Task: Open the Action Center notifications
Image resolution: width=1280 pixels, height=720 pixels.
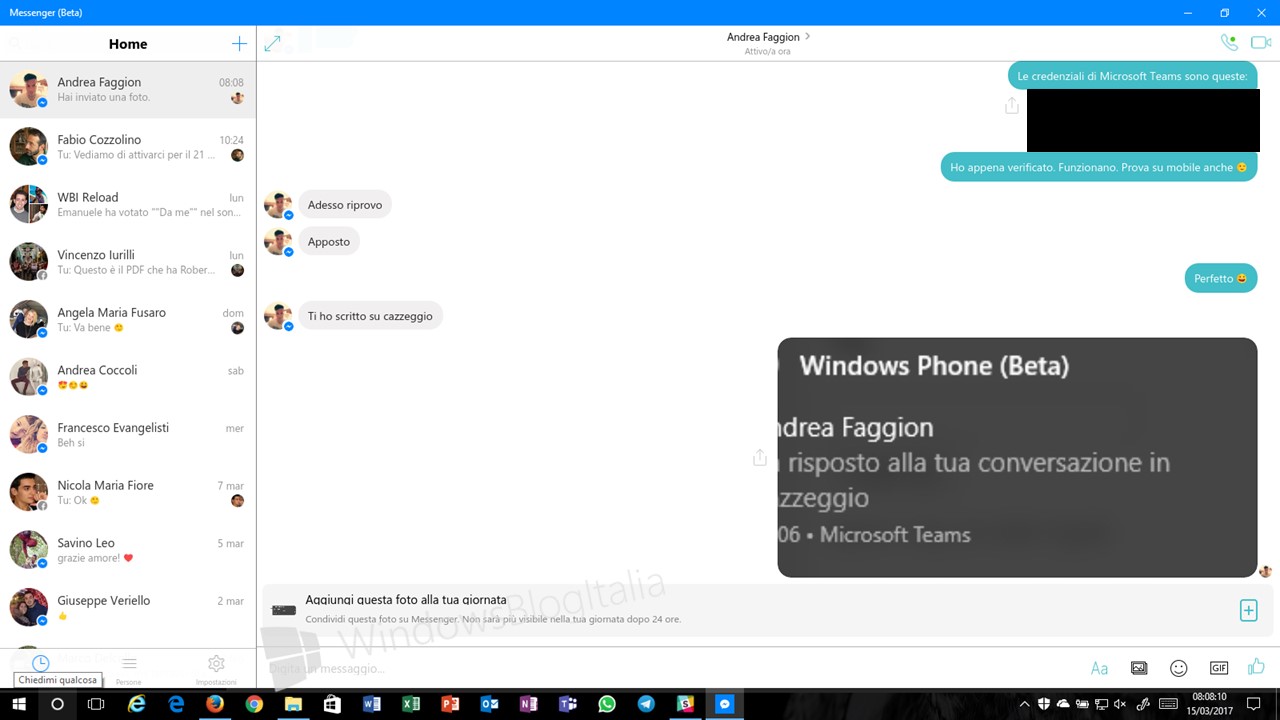Action: (1253, 704)
